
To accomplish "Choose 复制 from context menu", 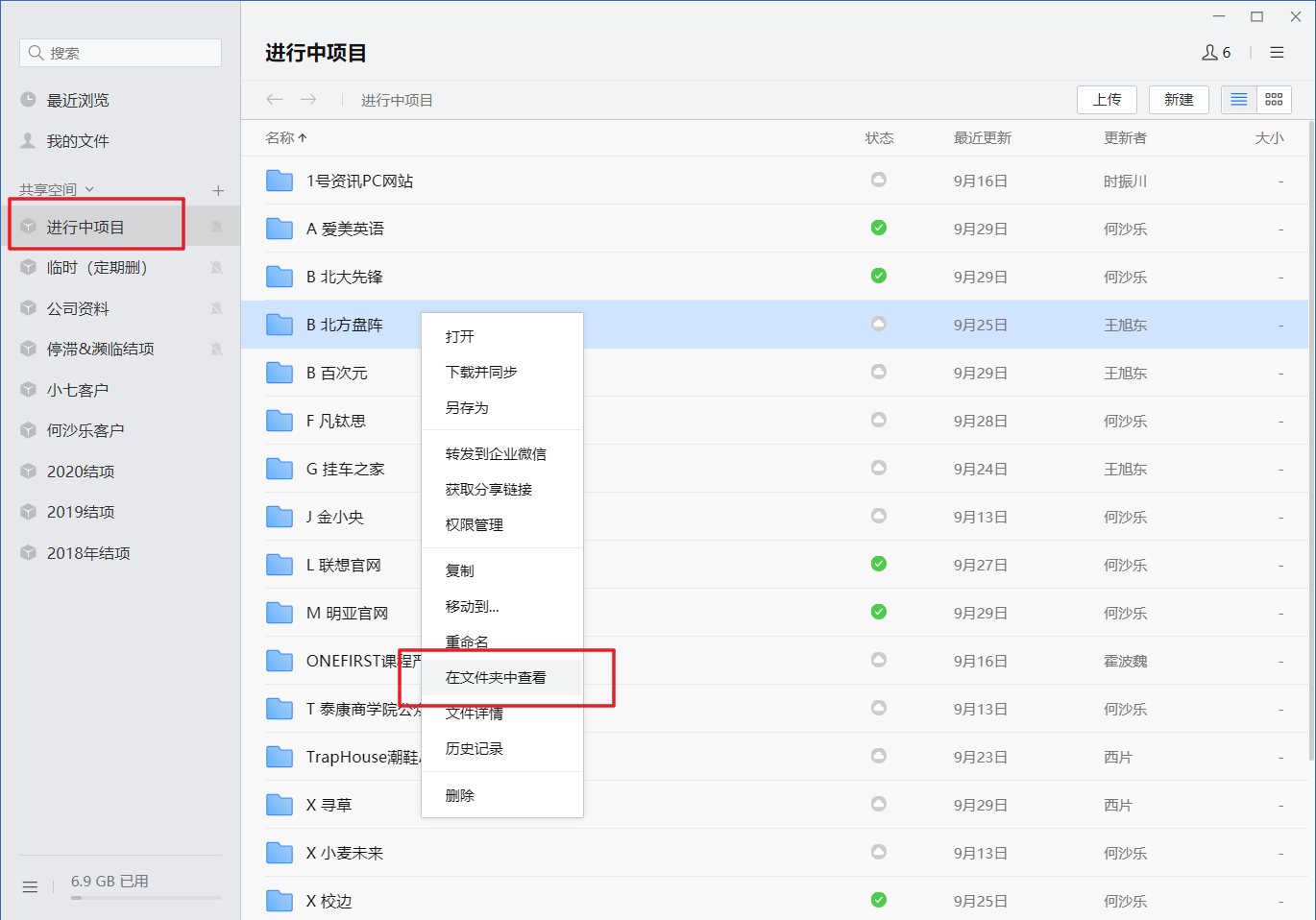I will (502, 570).
